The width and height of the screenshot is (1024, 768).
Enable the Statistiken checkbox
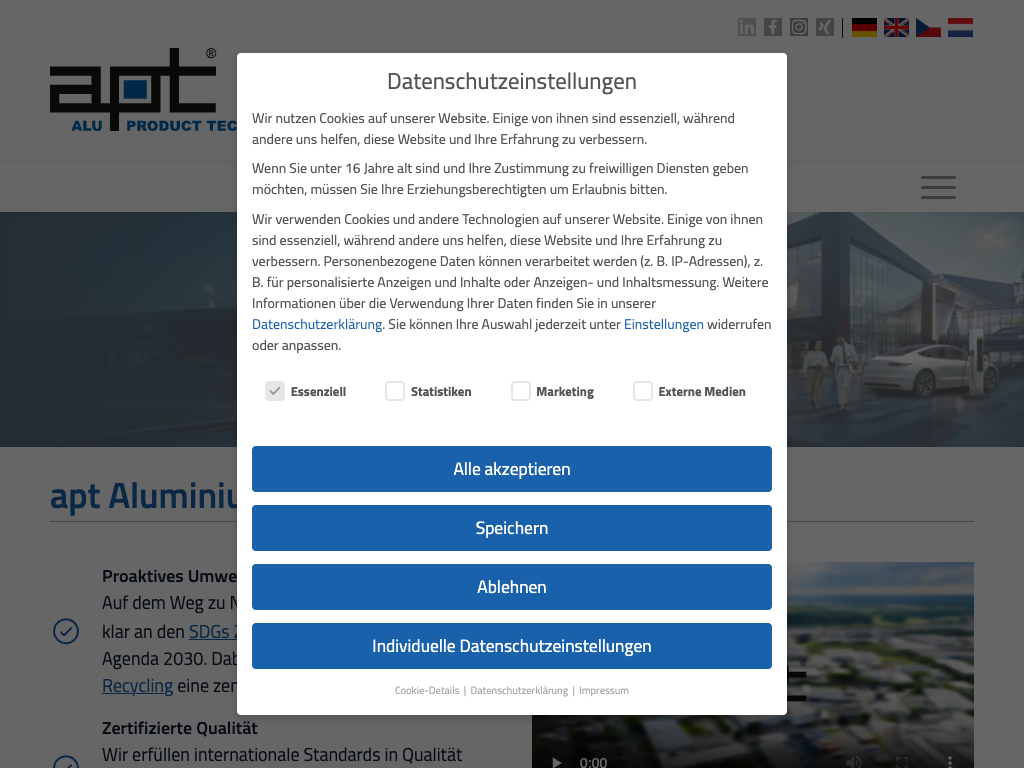coord(395,391)
